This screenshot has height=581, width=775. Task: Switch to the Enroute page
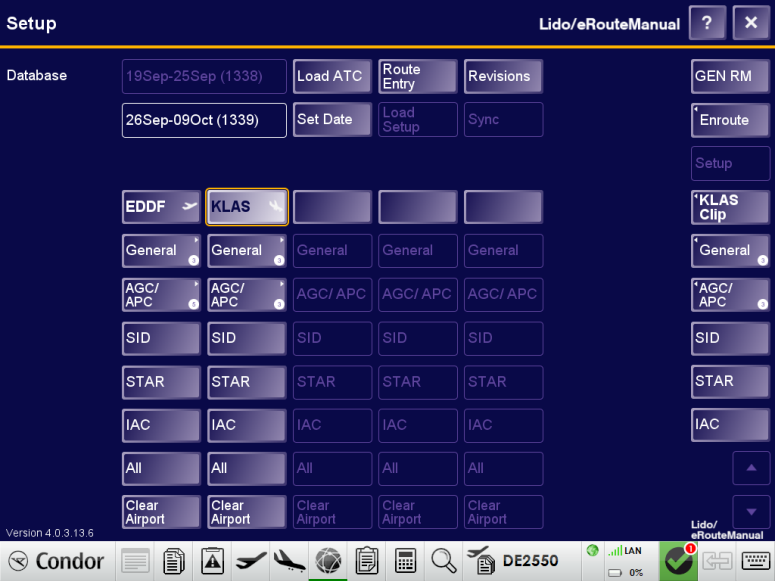point(730,120)
